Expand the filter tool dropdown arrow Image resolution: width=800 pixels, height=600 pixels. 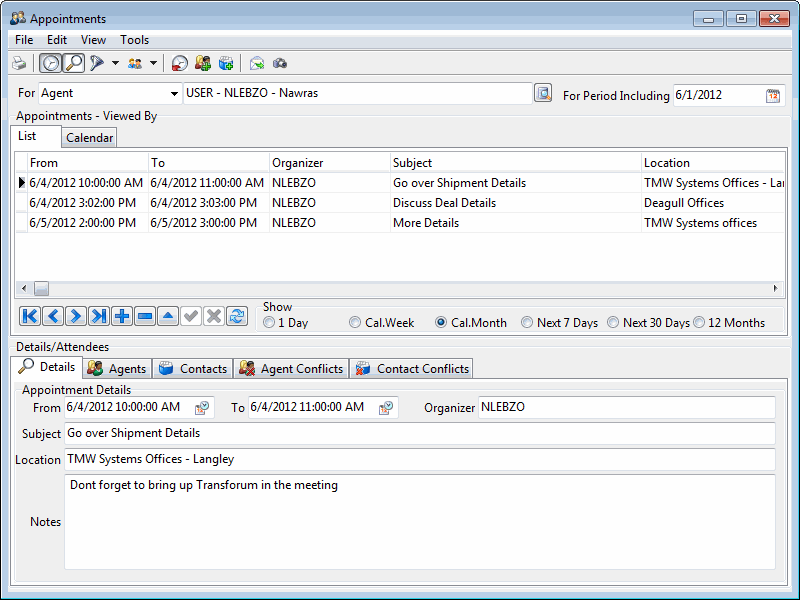pos(115,63)
